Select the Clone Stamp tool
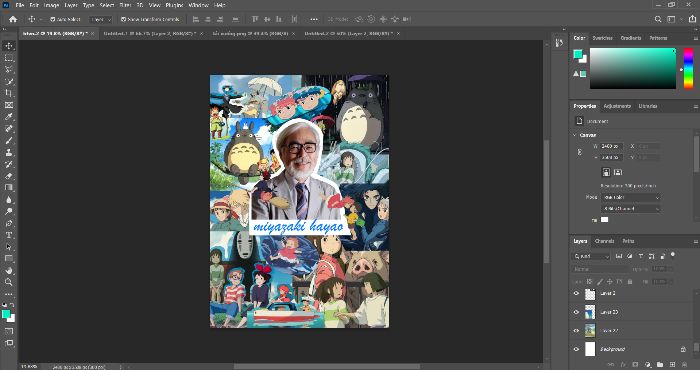The image size is (700, 370). (x=9, y=152)
